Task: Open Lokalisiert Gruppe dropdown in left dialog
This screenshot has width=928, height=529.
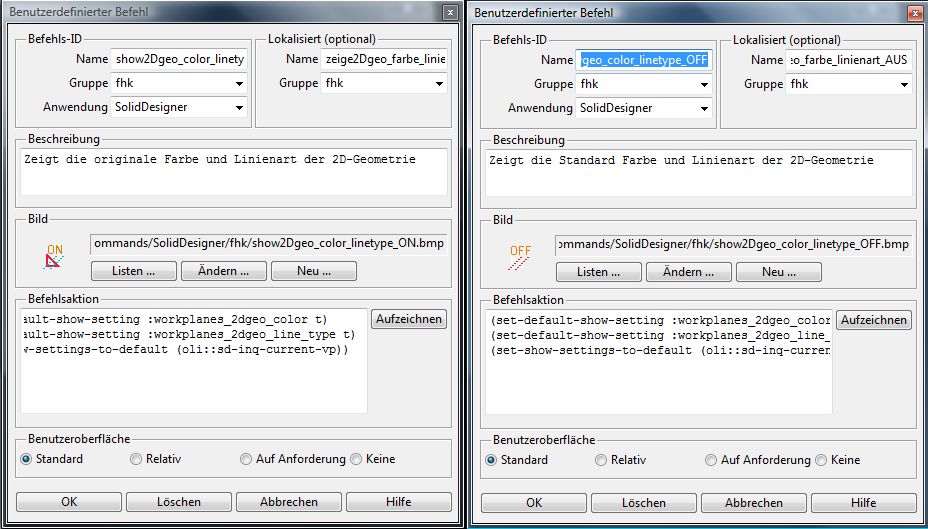Action: (x=384, y=83)
